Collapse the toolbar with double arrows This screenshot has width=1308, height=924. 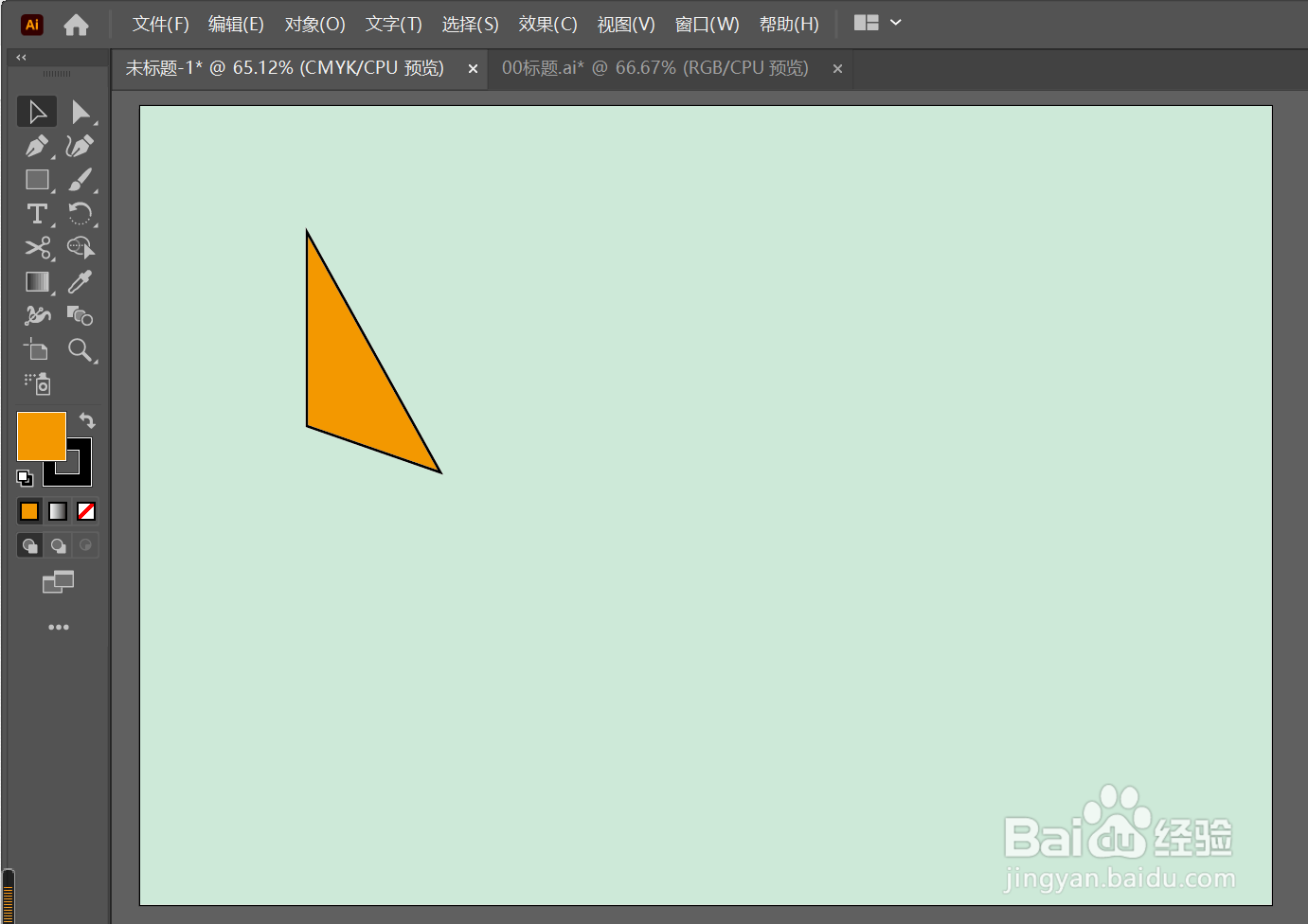point(21,58)
